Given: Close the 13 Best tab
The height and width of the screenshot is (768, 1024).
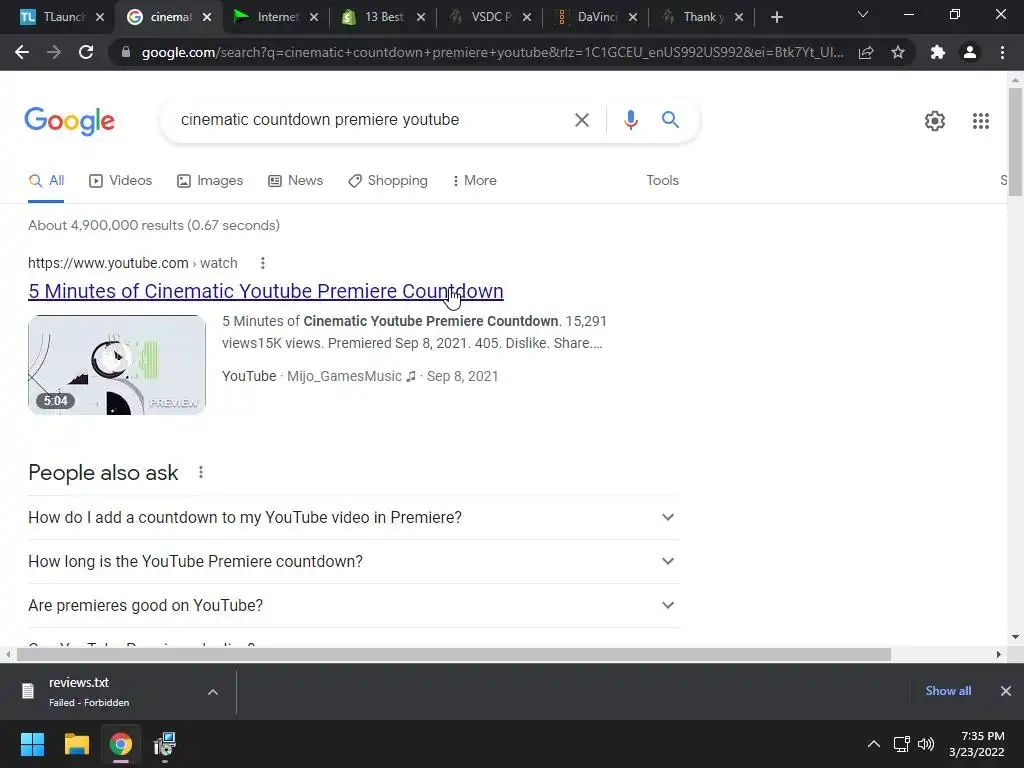Looking at the screenshot, I should click(421, 17).
